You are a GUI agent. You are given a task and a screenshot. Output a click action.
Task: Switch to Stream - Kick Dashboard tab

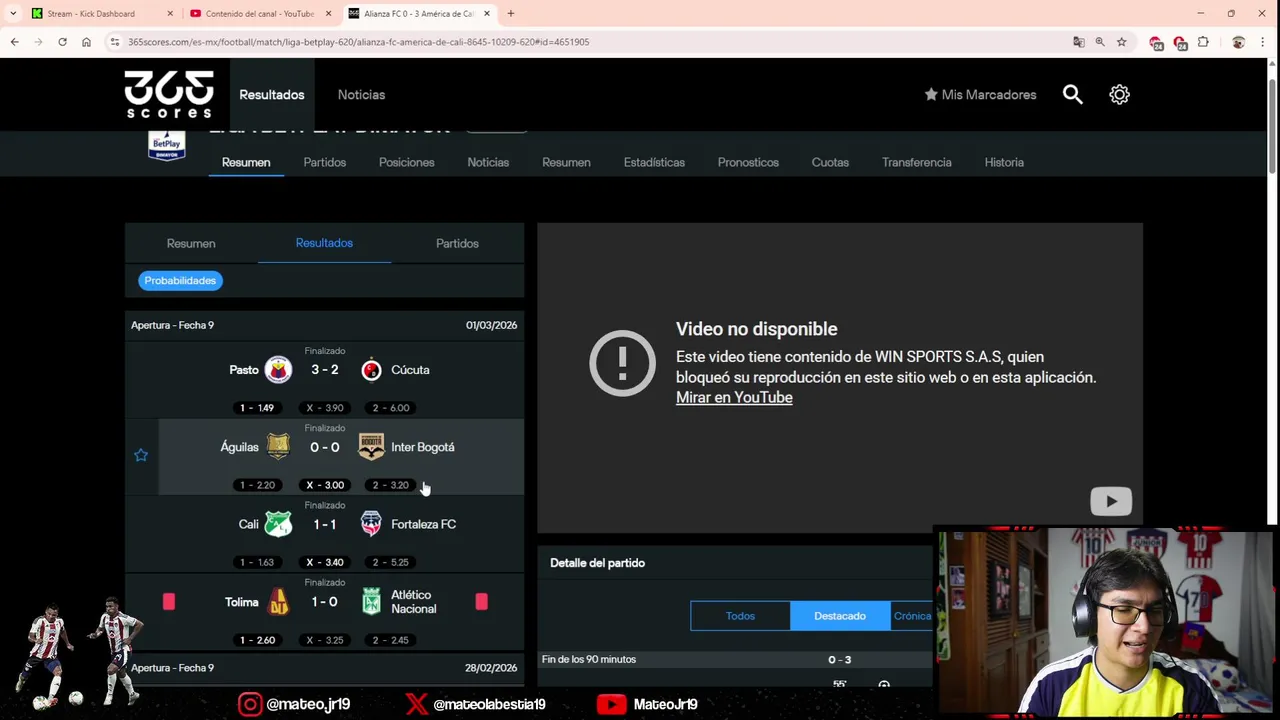point(98,14)
